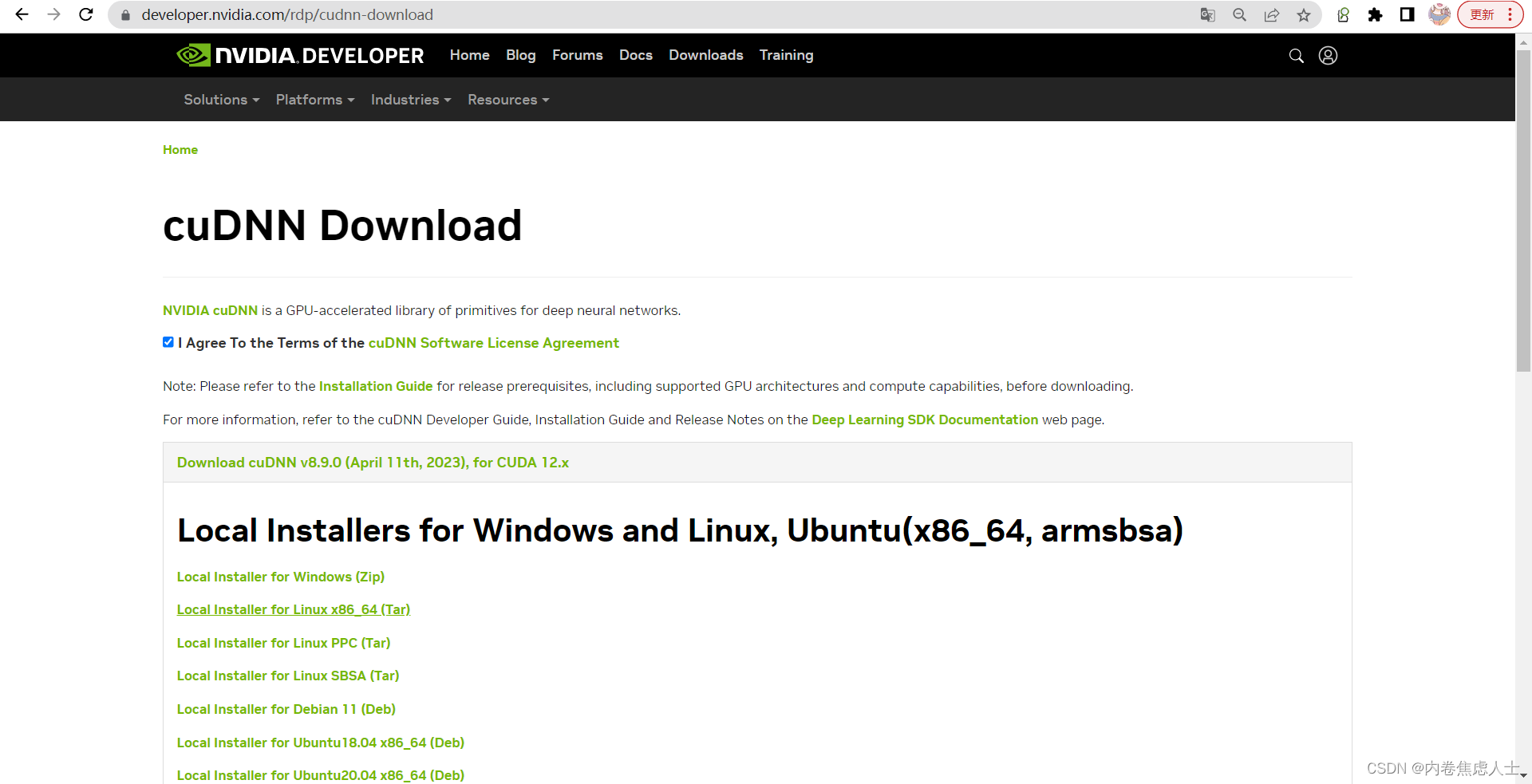
Task: Click the search-notes extension icon
Action: pyautogui.click(x=1343, y=14)
